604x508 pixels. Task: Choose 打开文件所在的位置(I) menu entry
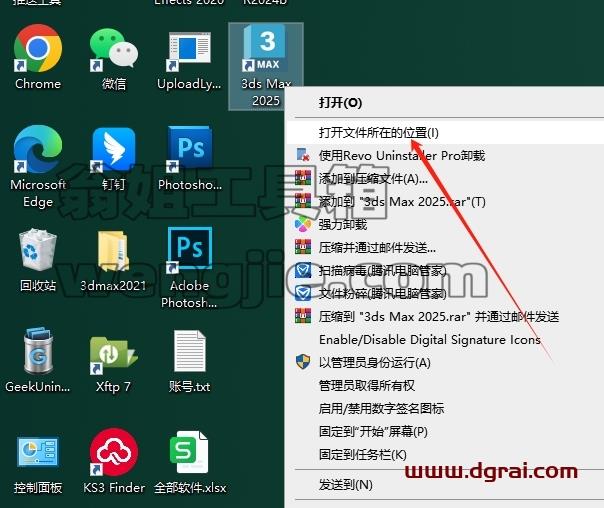click(445, 133)
